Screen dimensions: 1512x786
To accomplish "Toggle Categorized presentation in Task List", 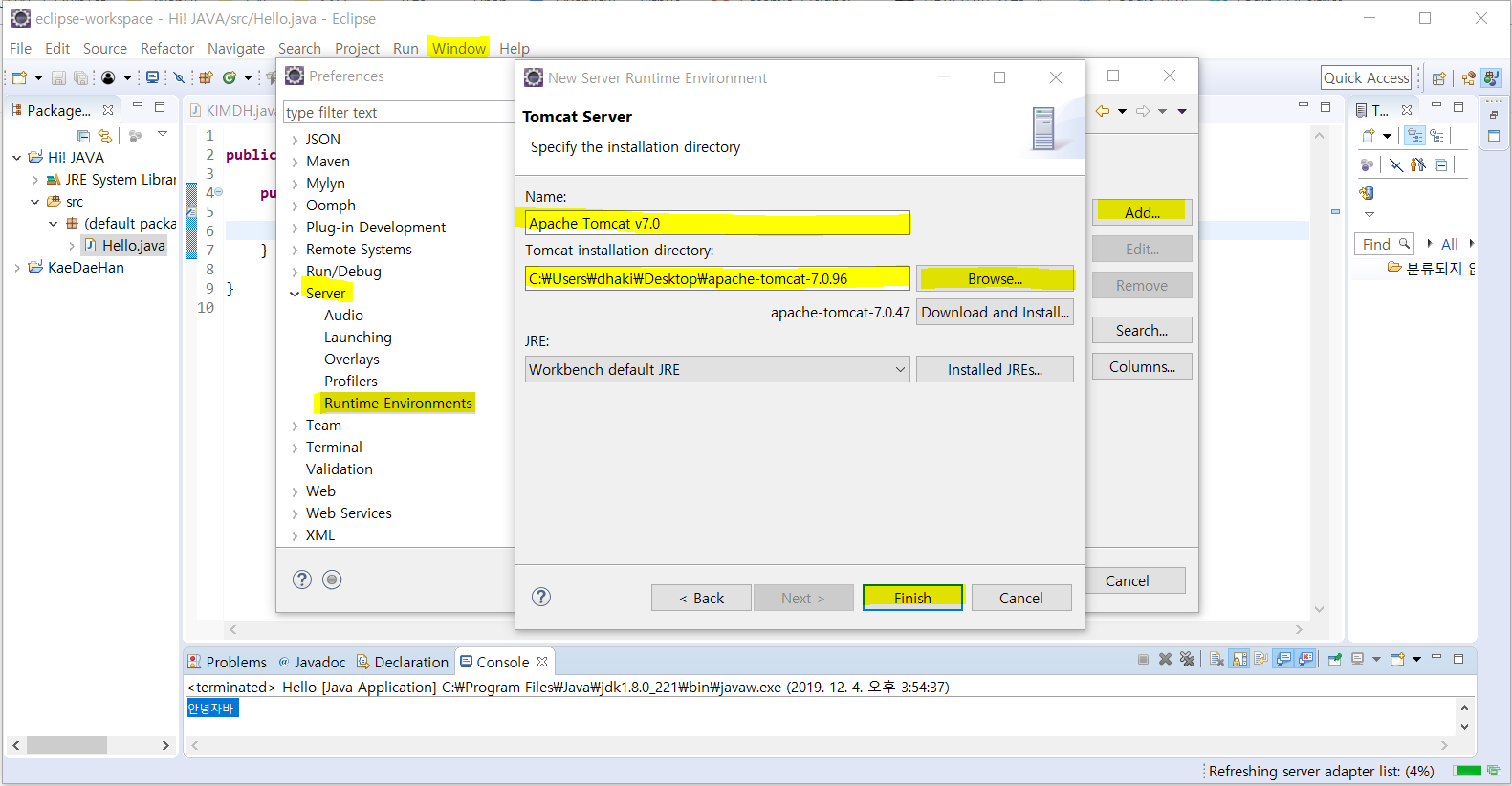I will [x=1414, y=136].
